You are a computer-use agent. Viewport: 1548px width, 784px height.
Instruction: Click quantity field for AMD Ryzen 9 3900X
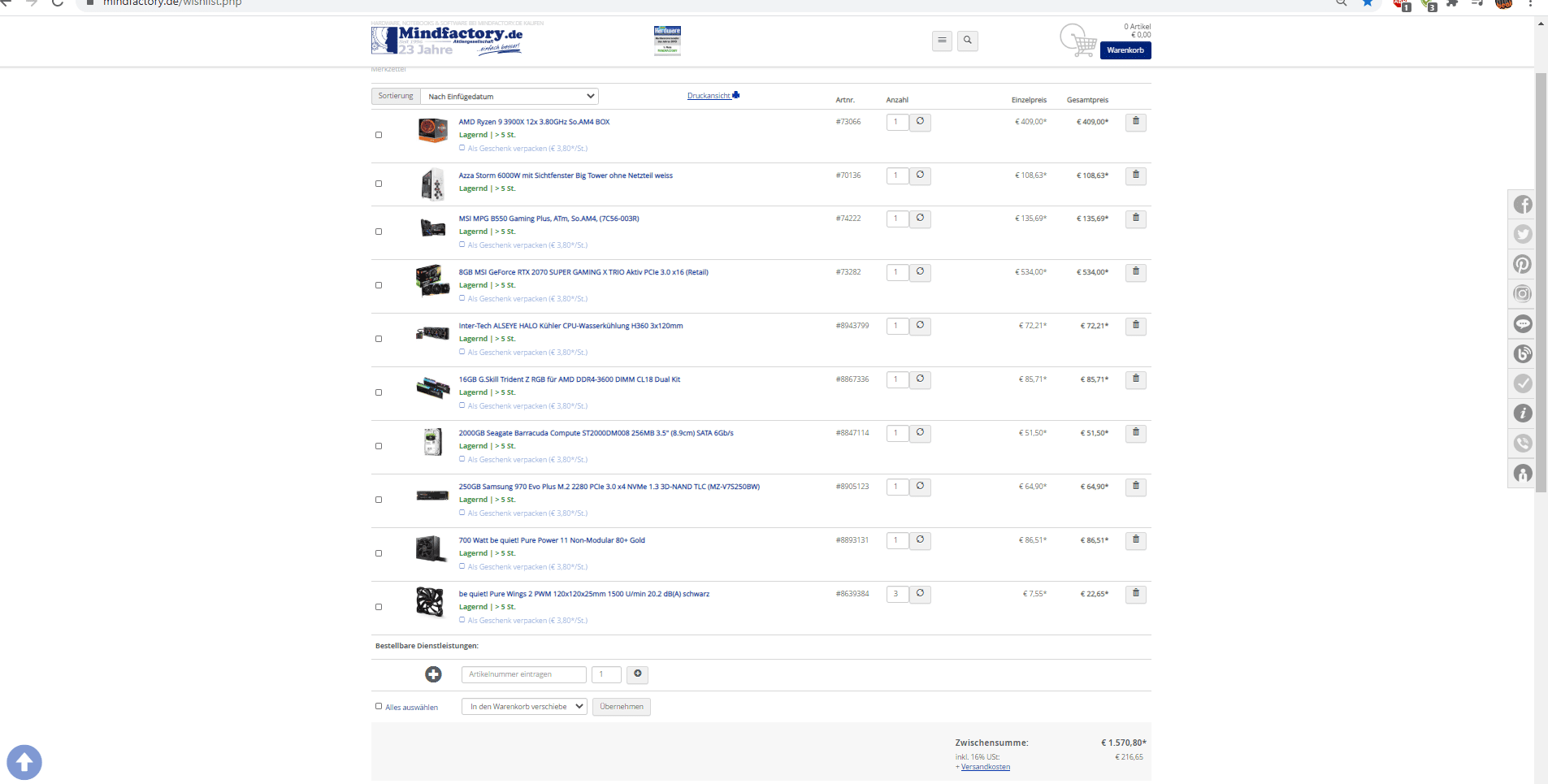tap(897, 122)
